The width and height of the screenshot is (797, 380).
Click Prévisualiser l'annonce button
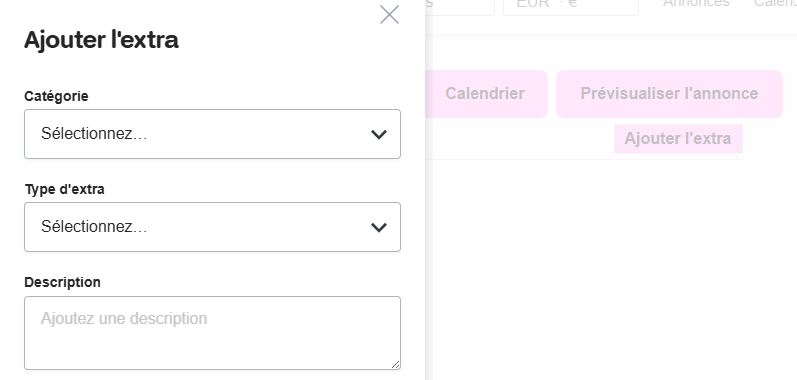pos(669,94)
